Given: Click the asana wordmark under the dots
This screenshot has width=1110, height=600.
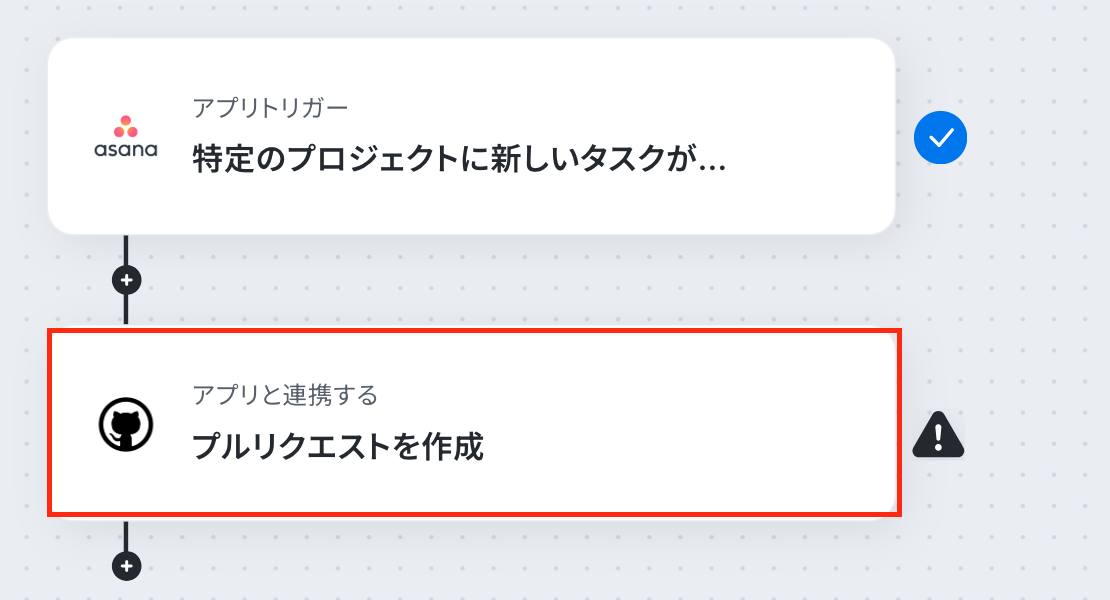Looking at the screenshot, I should click(x=125, y=149).
